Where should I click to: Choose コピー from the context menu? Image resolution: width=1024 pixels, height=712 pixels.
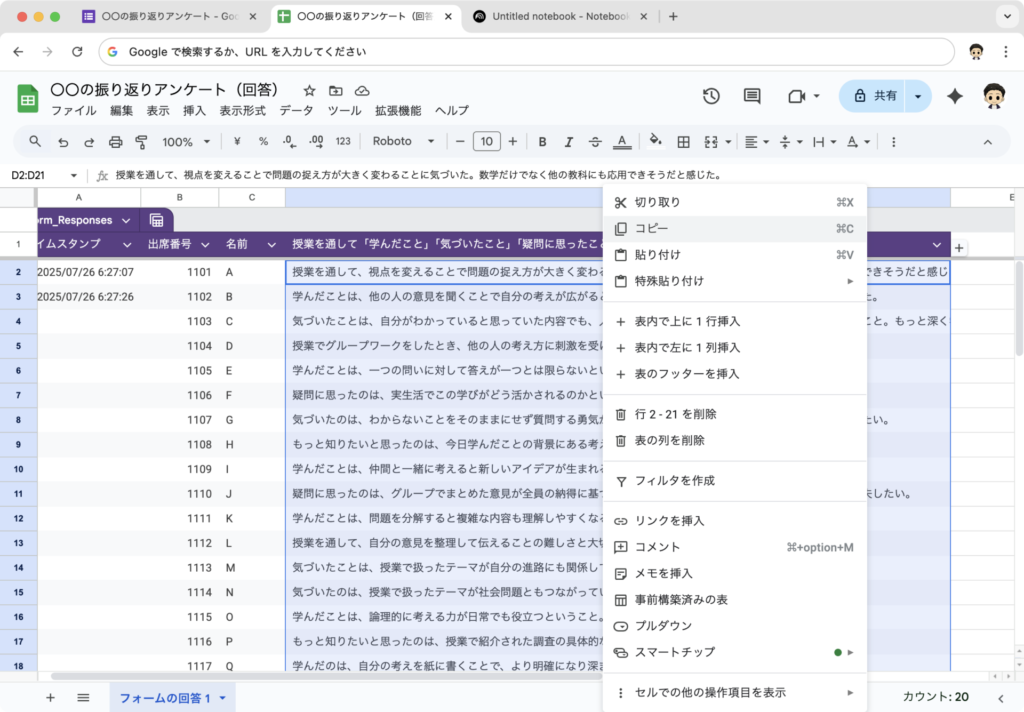(735, 229)
